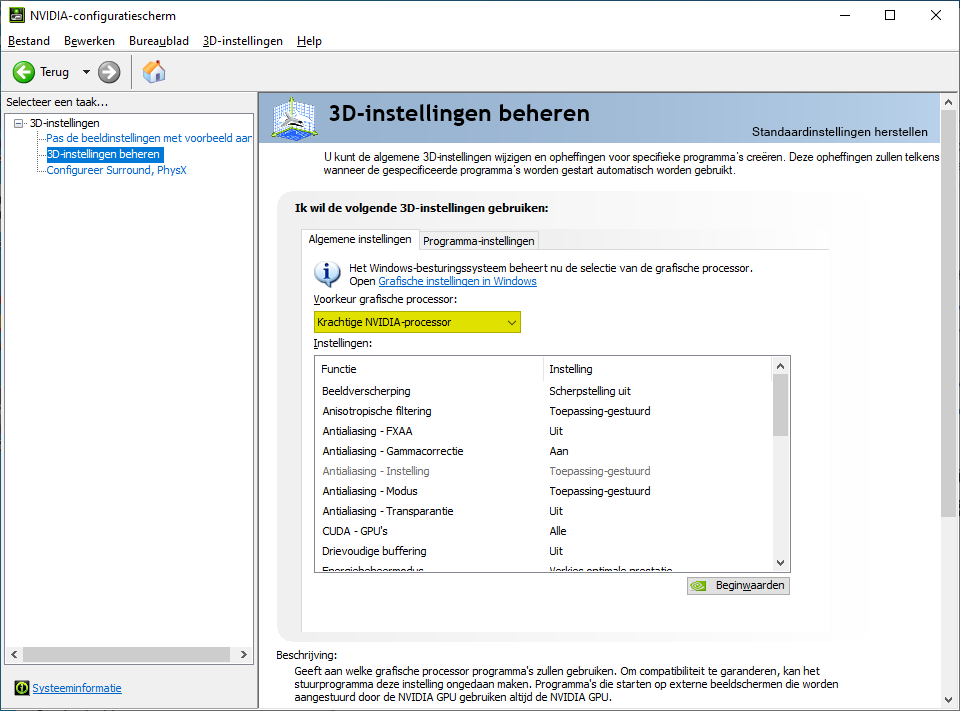
Task: Select the CUDA - GPU's row
Action: [544, 531]
